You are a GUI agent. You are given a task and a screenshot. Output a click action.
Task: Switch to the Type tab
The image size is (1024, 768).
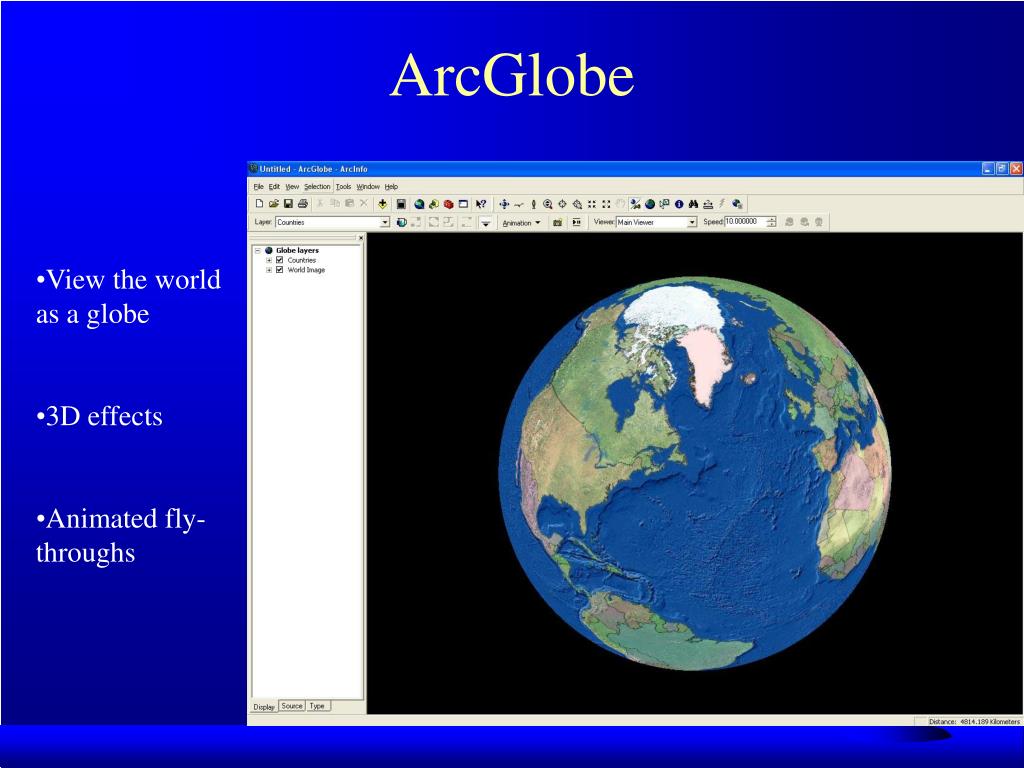317,706
